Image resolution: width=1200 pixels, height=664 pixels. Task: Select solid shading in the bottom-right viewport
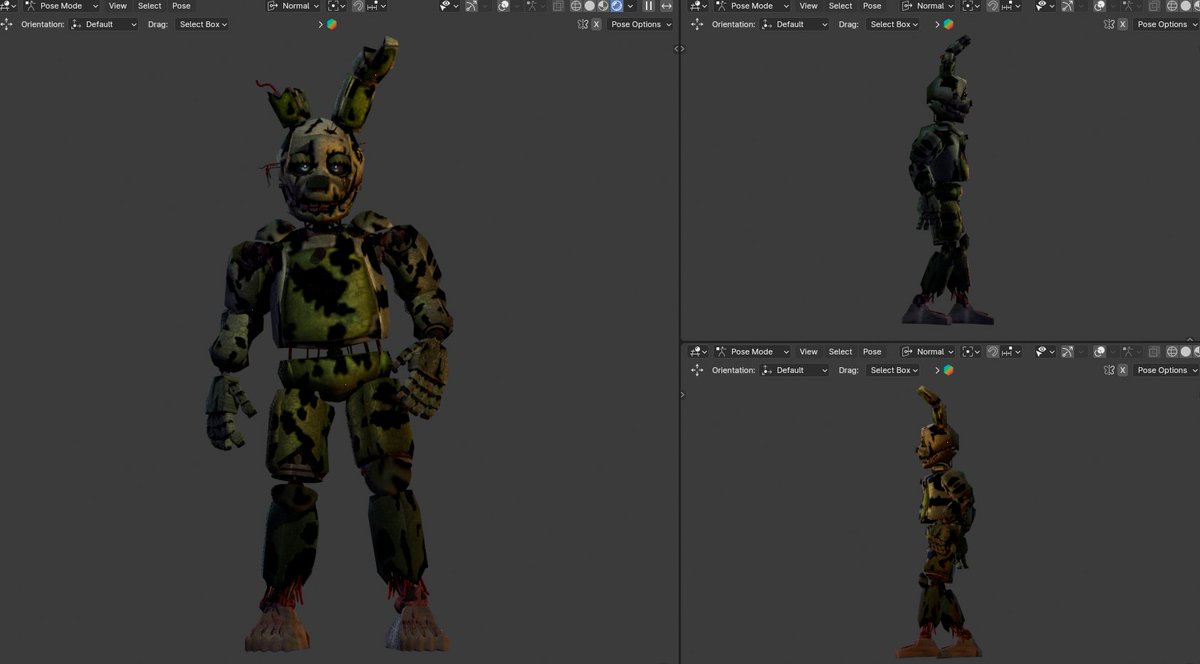pyautogui.click(x=1186, y=352)
